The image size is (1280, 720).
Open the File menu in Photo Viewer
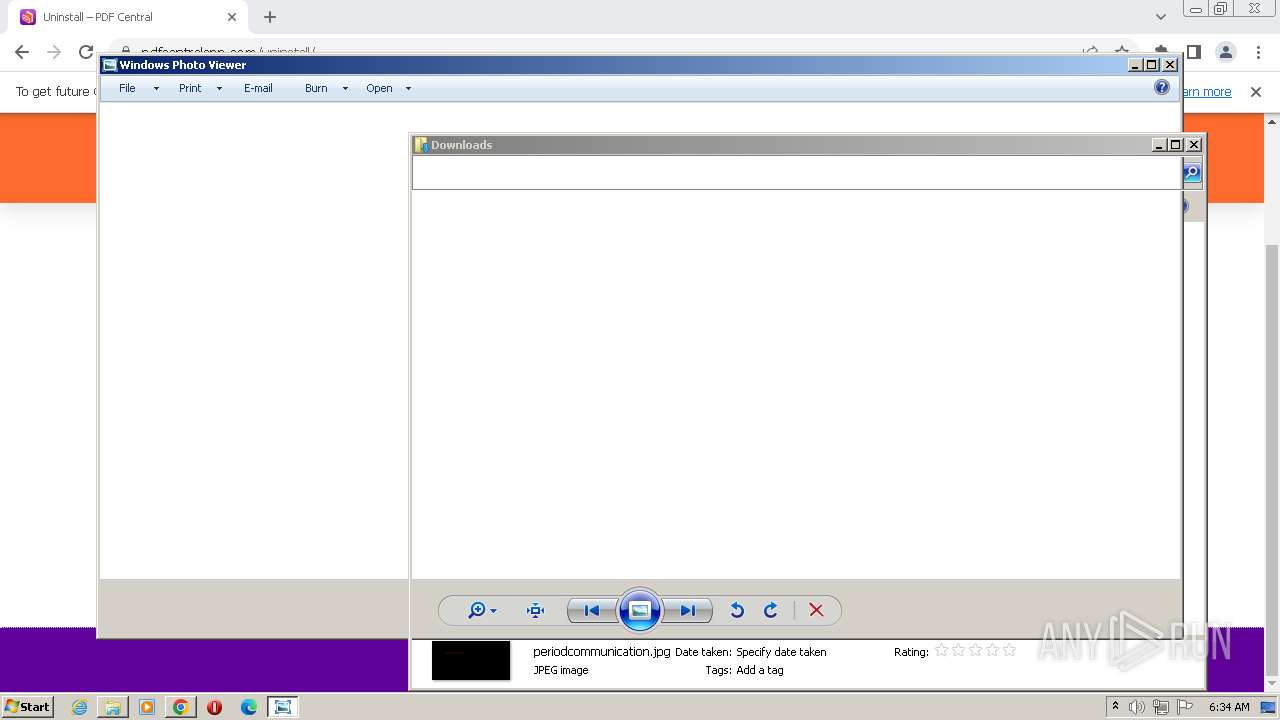(x=127, y=88)
